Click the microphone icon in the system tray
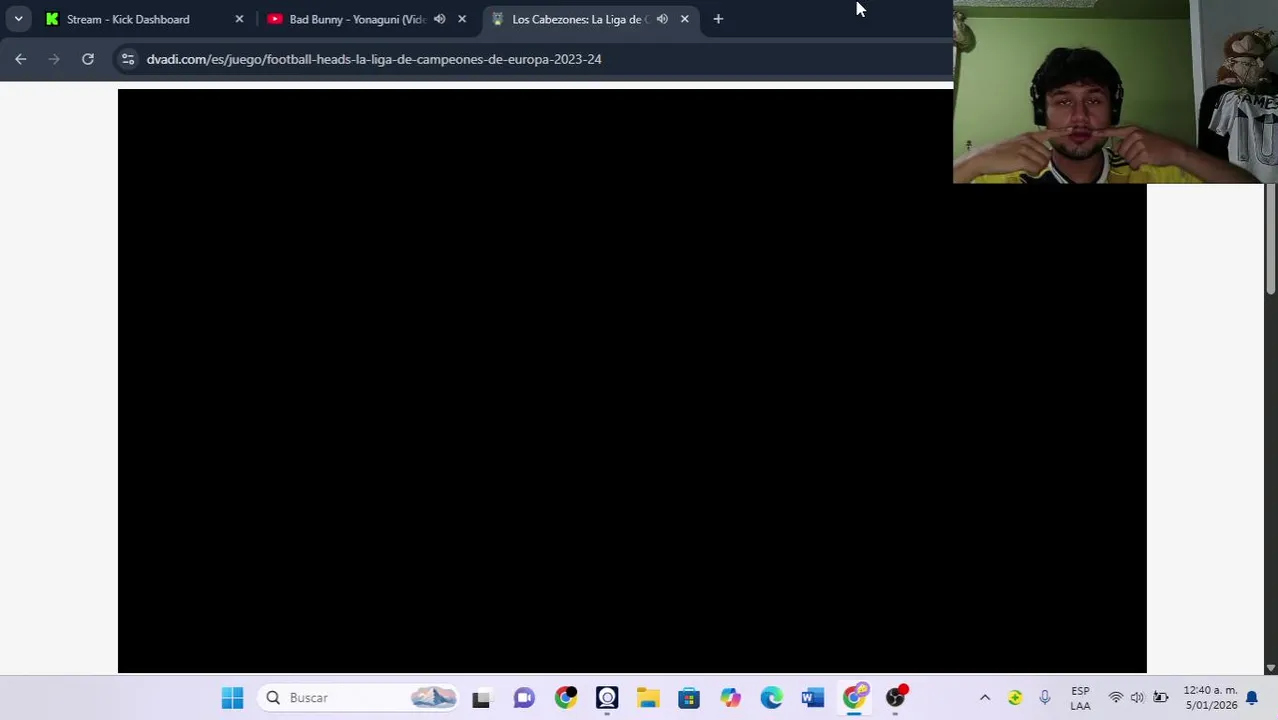This screenshot has width=1278, height=720. click(1044, 698)
